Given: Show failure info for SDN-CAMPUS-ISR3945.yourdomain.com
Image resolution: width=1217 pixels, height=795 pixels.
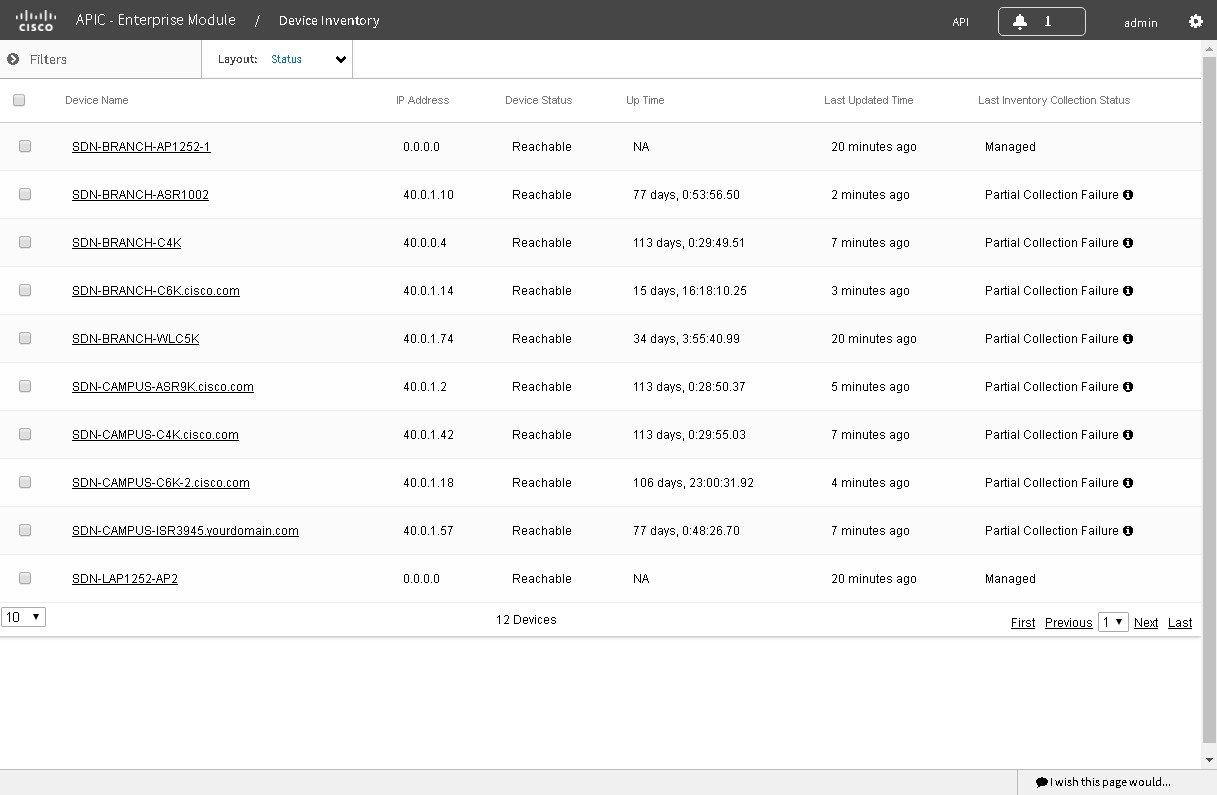Looking at the screenshot, I should (1128, 531).
